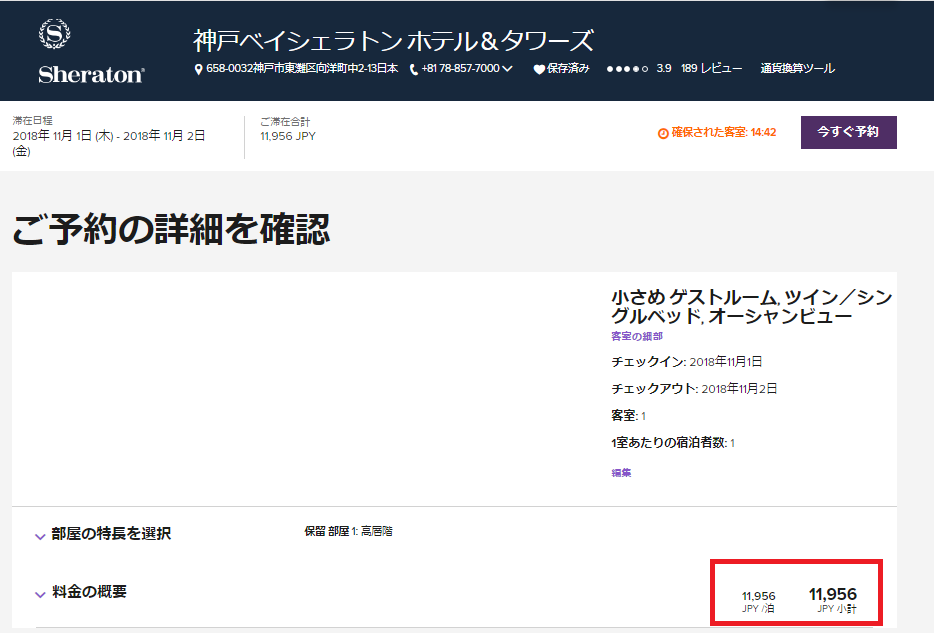Click the map pin location icon
Image resolution: width=934 pixels, height=633 pixels.
(198, 70)
